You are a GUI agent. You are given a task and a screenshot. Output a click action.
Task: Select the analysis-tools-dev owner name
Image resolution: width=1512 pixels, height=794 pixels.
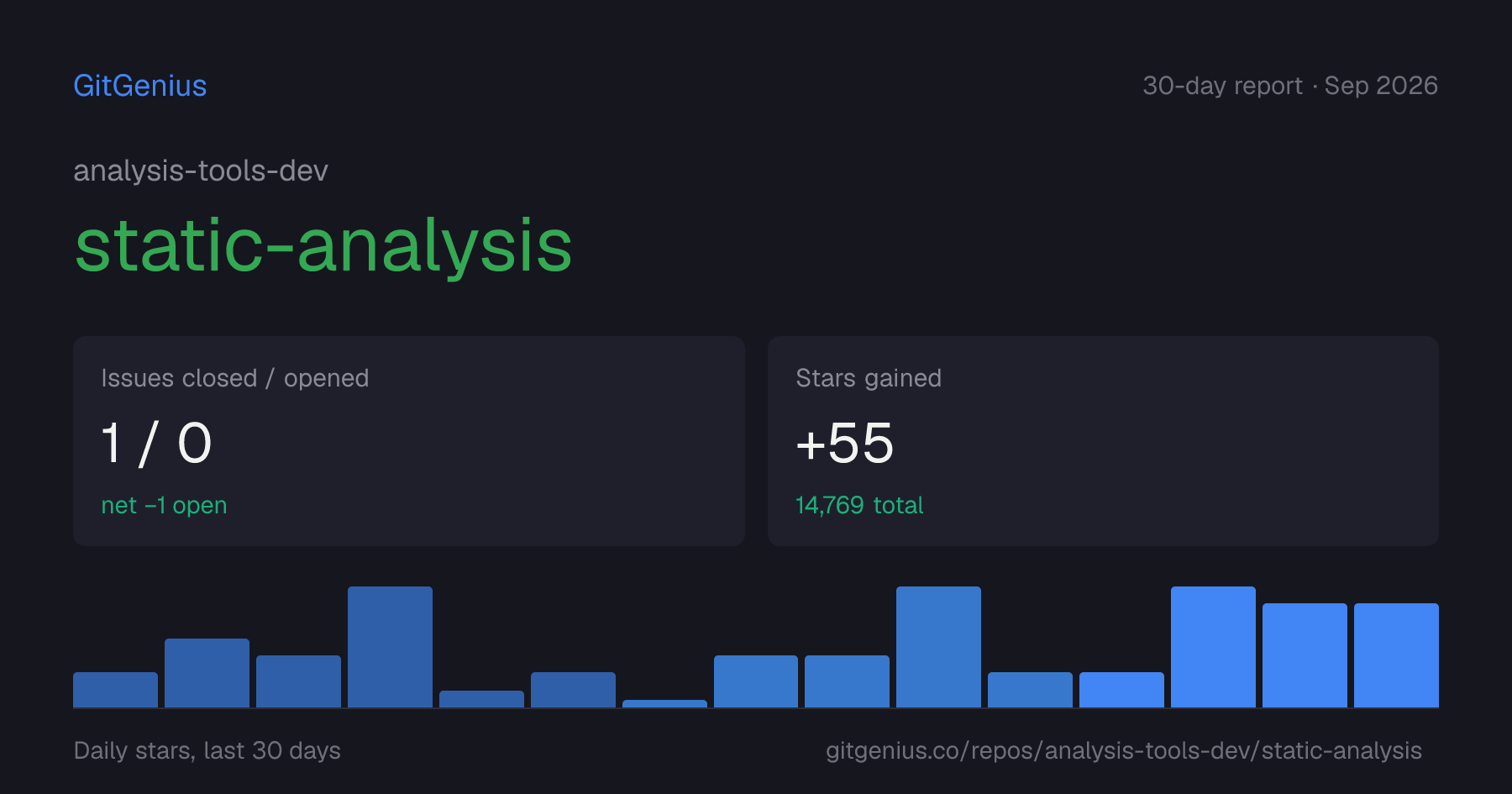[201, 171]
